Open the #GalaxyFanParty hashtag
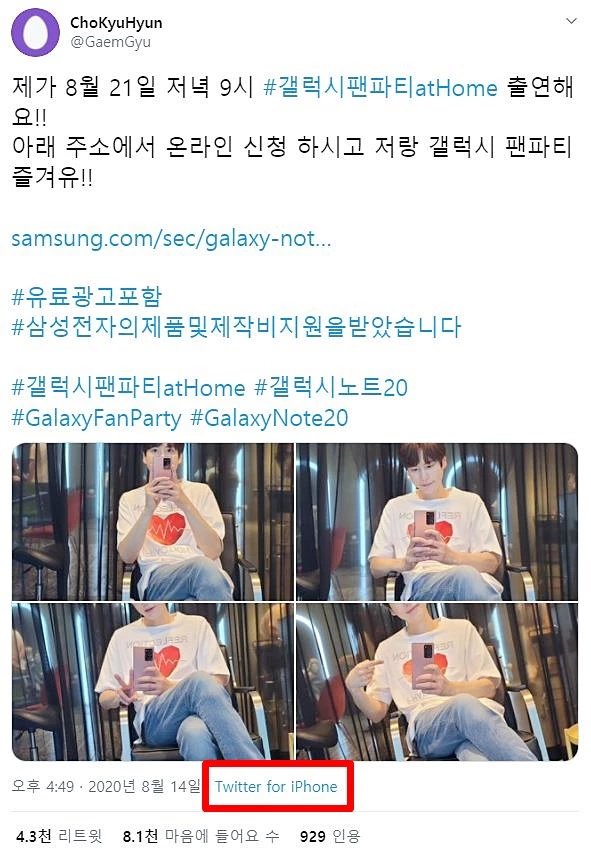Viewport: 591px width, 861px height. pos(96,418)
